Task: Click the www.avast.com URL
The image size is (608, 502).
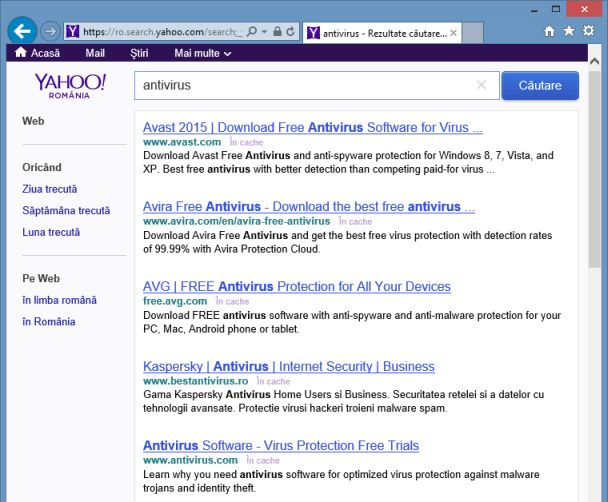Action: (x=182, y=142)
